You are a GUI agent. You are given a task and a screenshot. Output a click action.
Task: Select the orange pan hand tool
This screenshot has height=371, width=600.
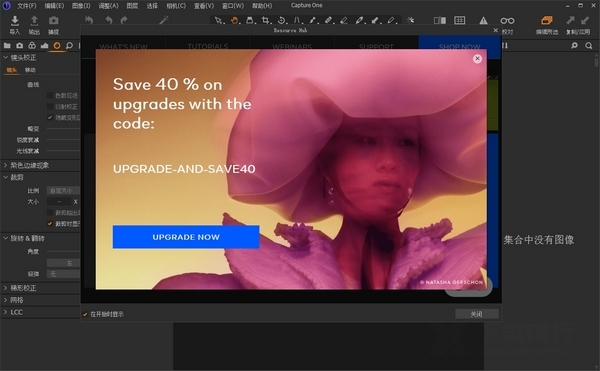point(234,20)
